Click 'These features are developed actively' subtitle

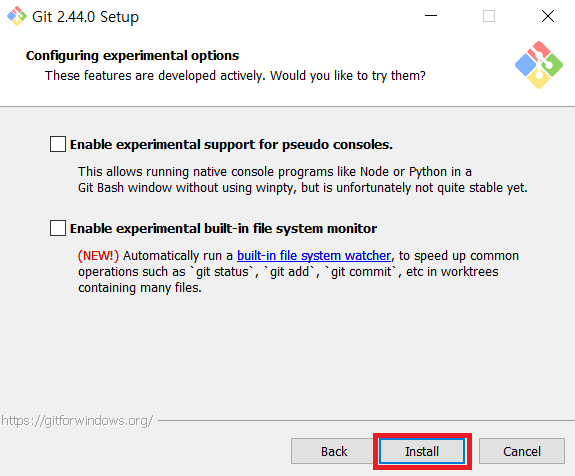tap(235, 76)
